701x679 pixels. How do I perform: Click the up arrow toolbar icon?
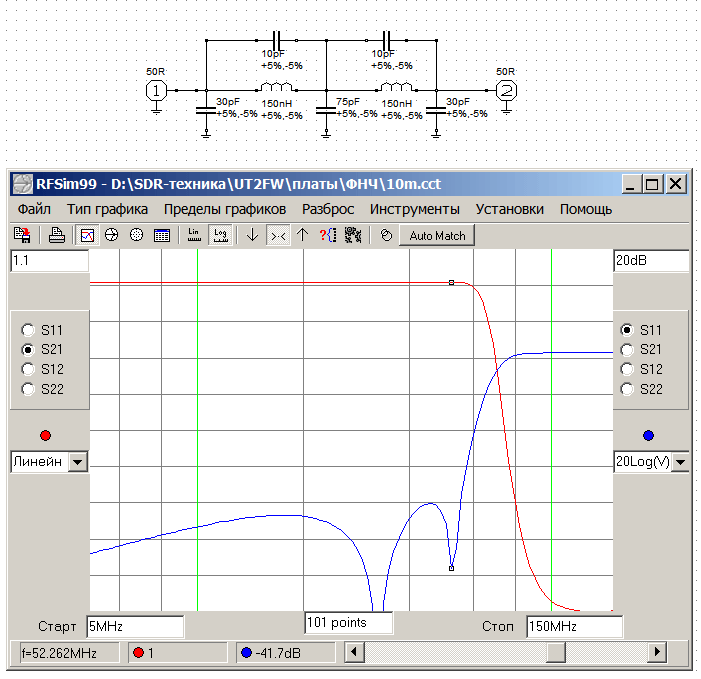[303, 235]
